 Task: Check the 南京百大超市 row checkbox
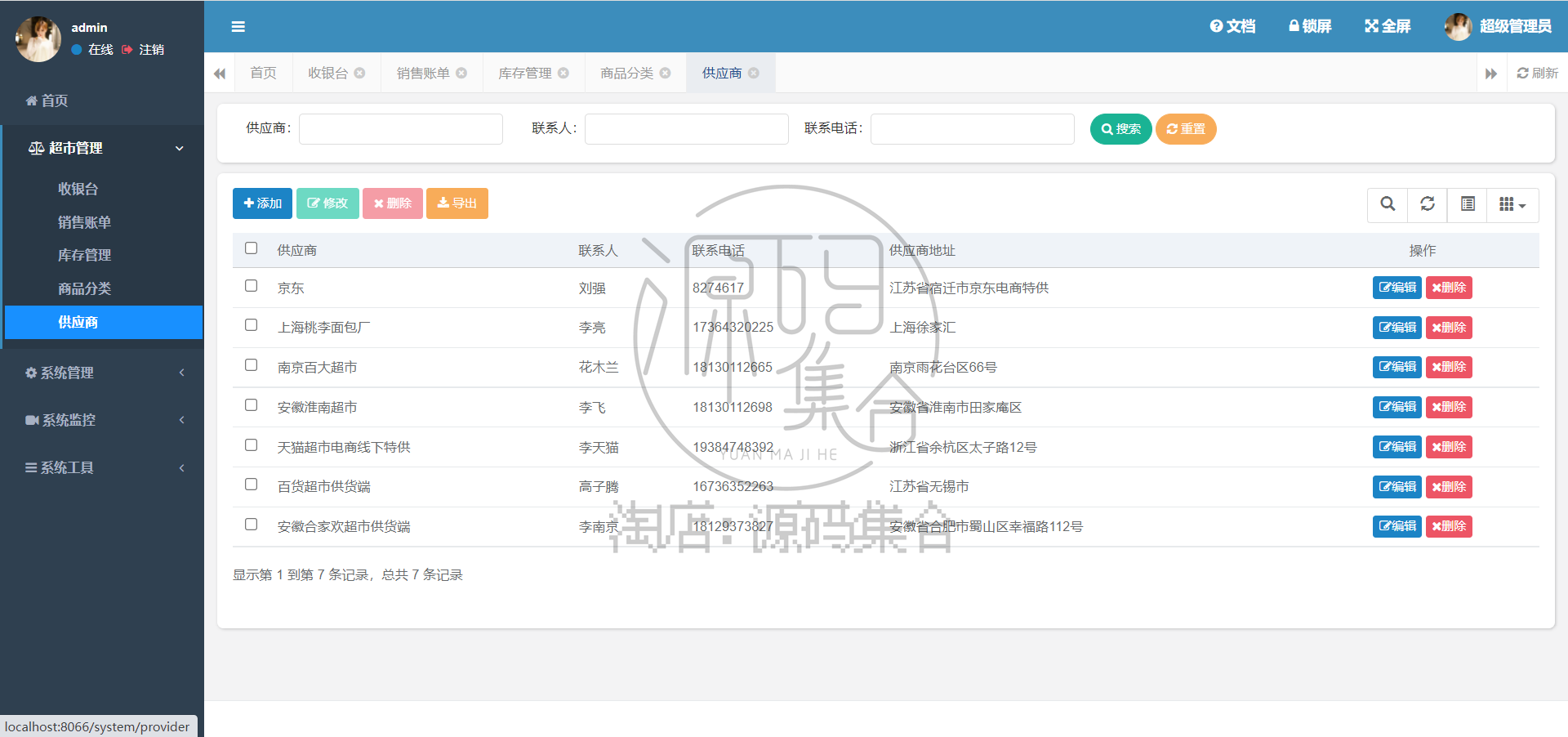tap(252, 365)
